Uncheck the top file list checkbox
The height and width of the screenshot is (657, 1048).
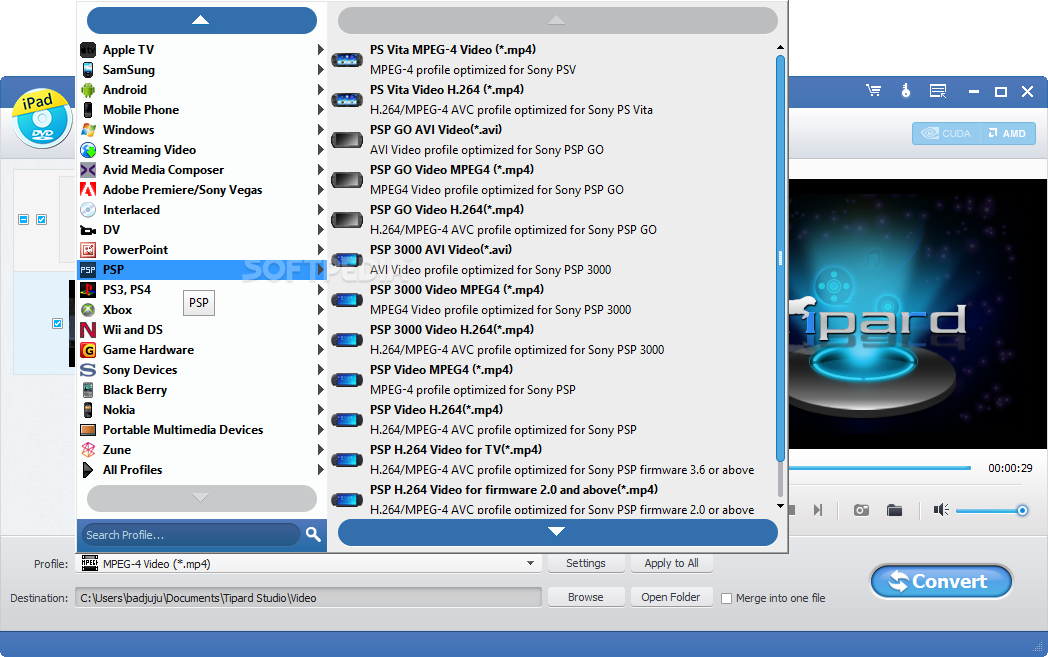41,219
